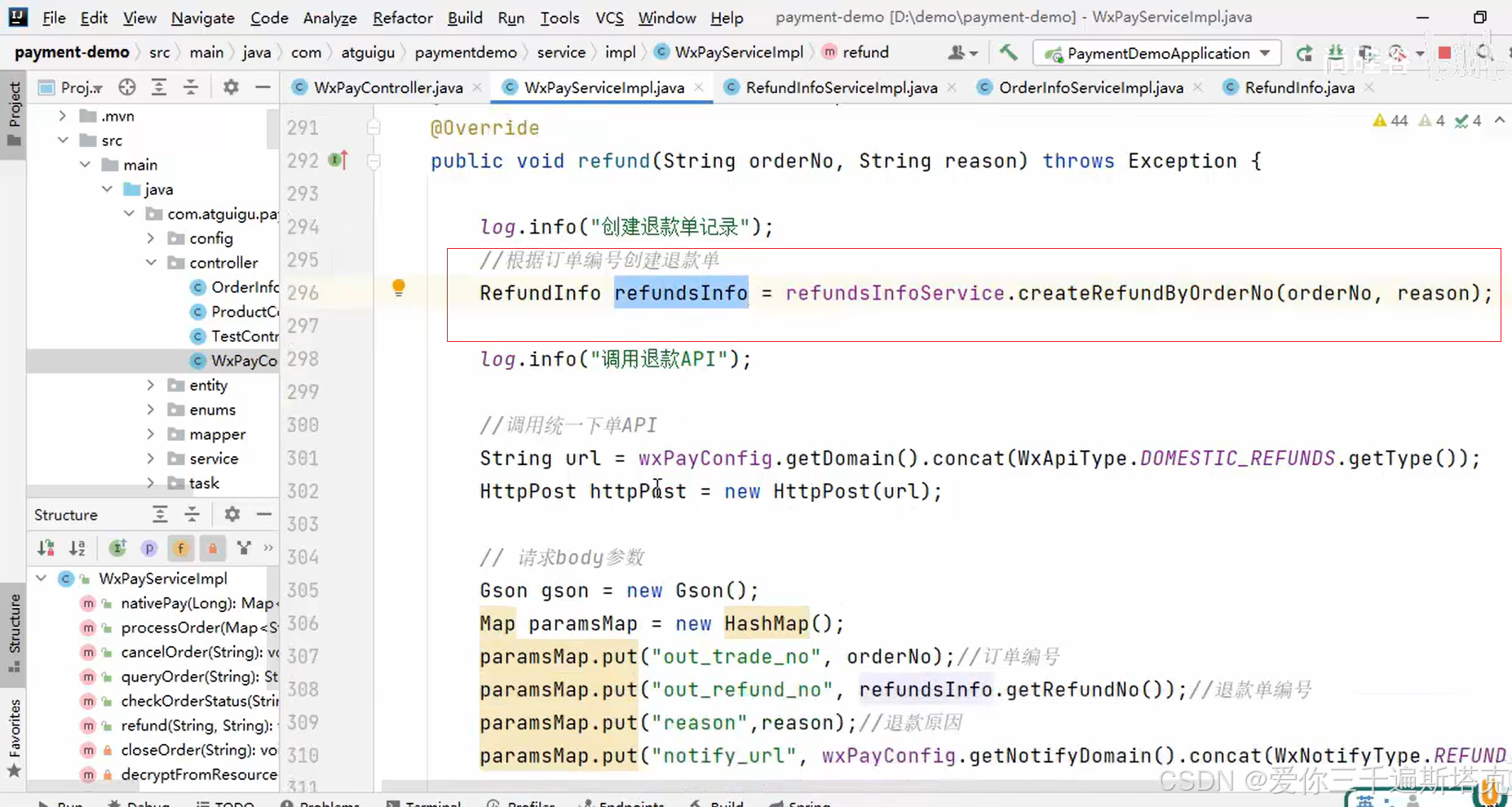The width and height of the screenshot is (1512, 807).
Task: Open the Structure tool window from left sidebar
Action: pos(14,633)
